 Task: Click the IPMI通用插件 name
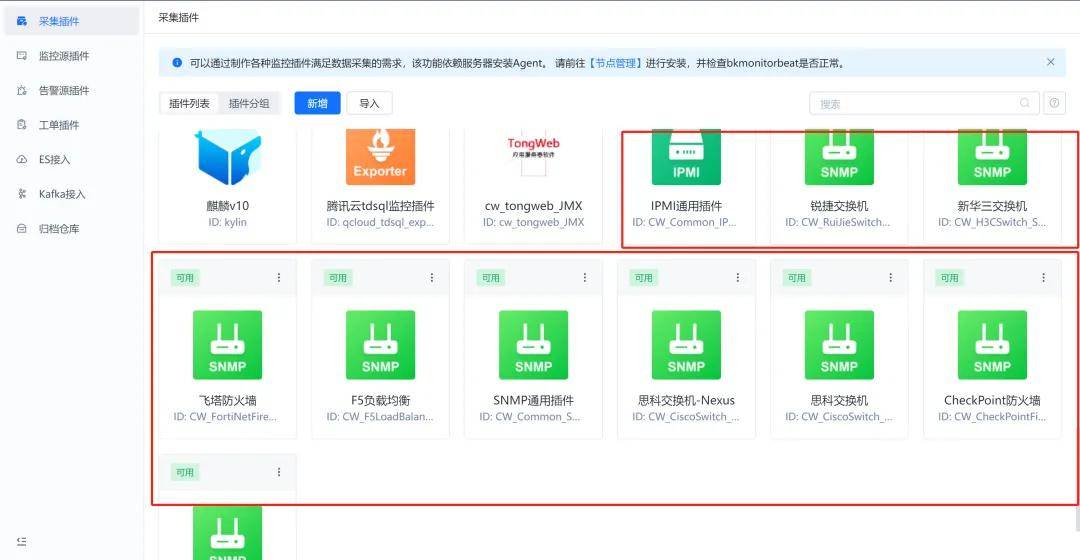click(686, 205)
